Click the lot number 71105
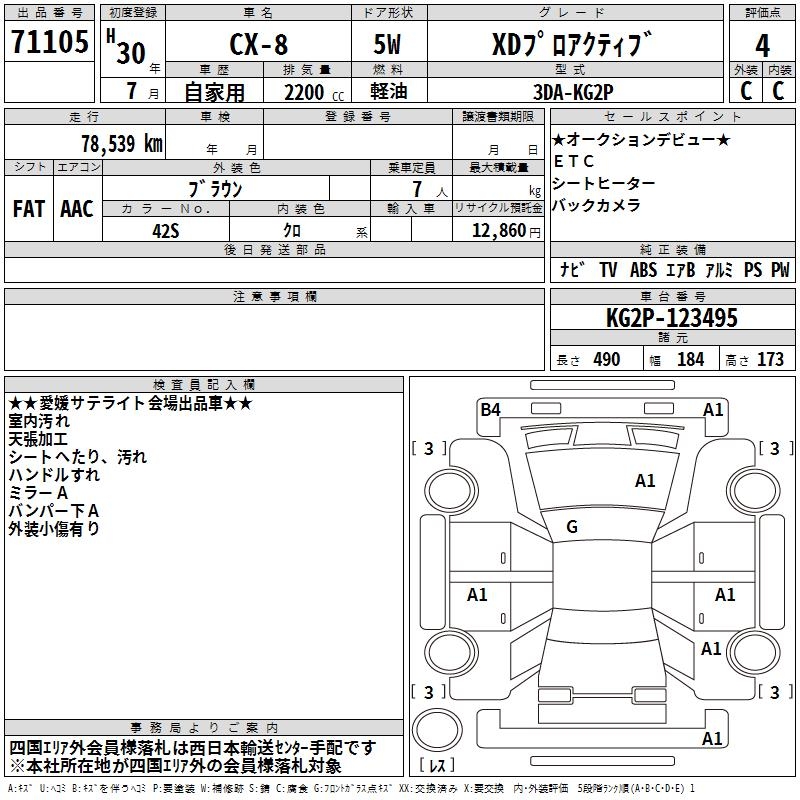800x800 pixels. [49, 41]
